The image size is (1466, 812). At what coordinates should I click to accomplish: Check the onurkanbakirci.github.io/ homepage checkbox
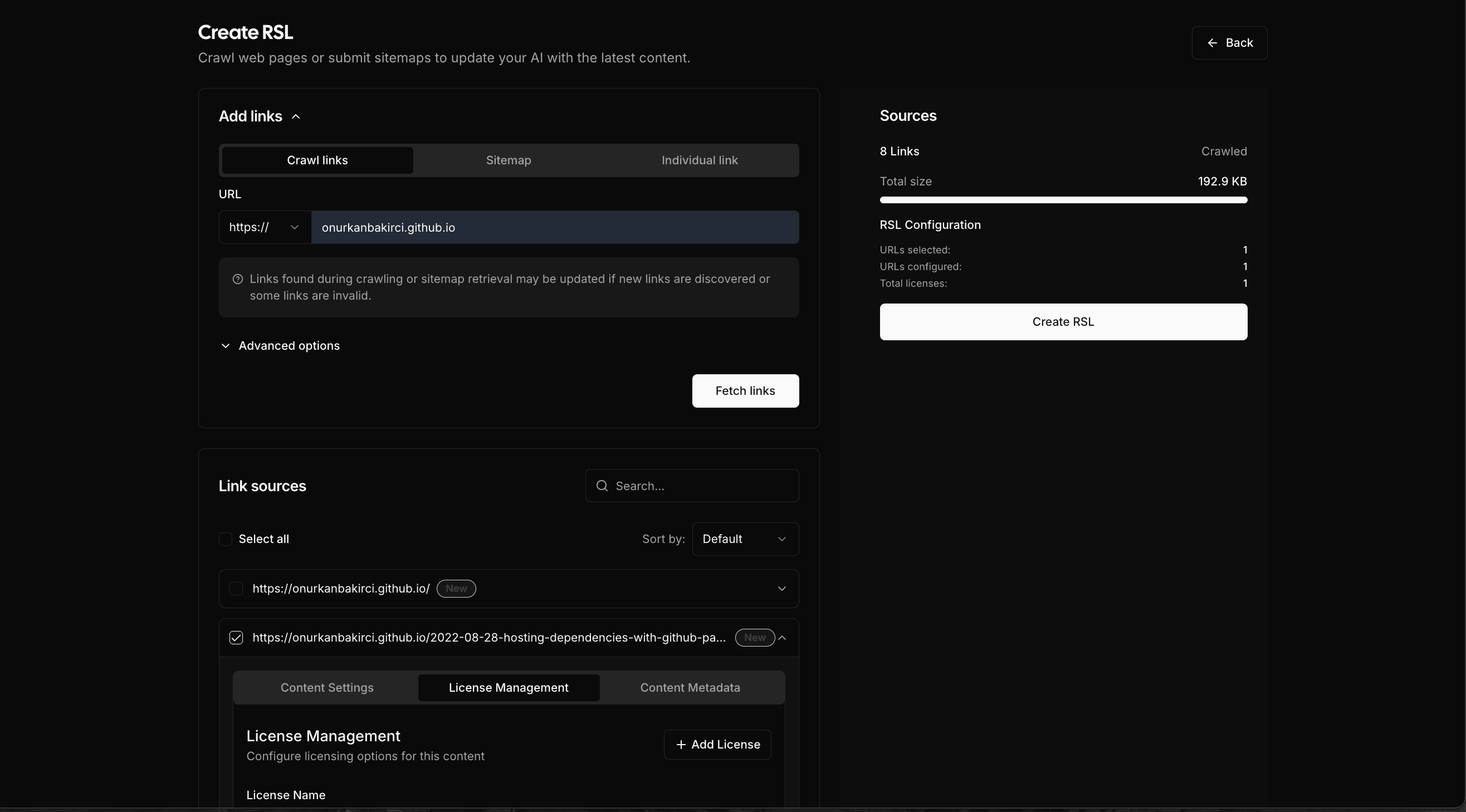click(236, 589)
